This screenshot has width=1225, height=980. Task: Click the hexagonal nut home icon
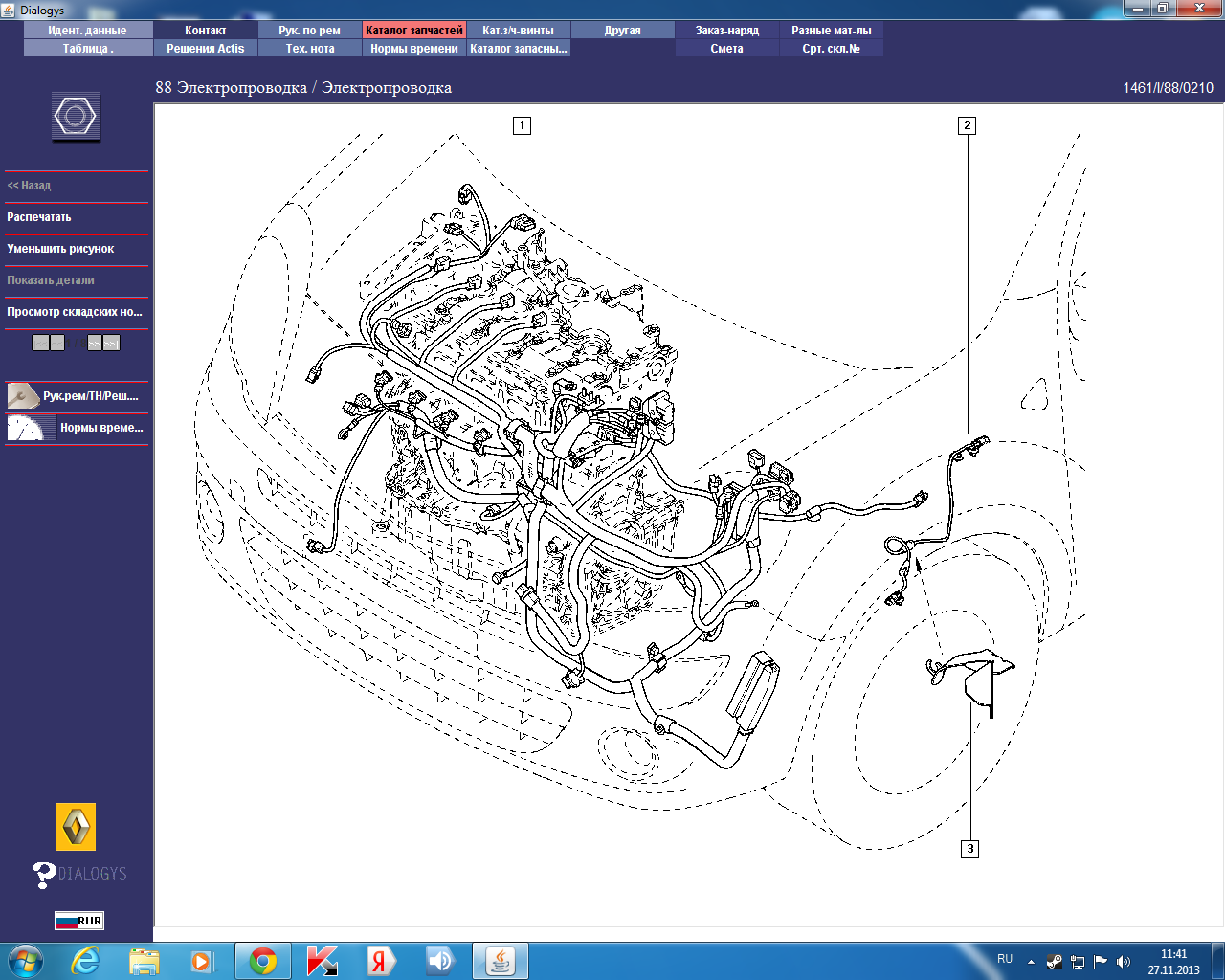[x=76, y=117]
